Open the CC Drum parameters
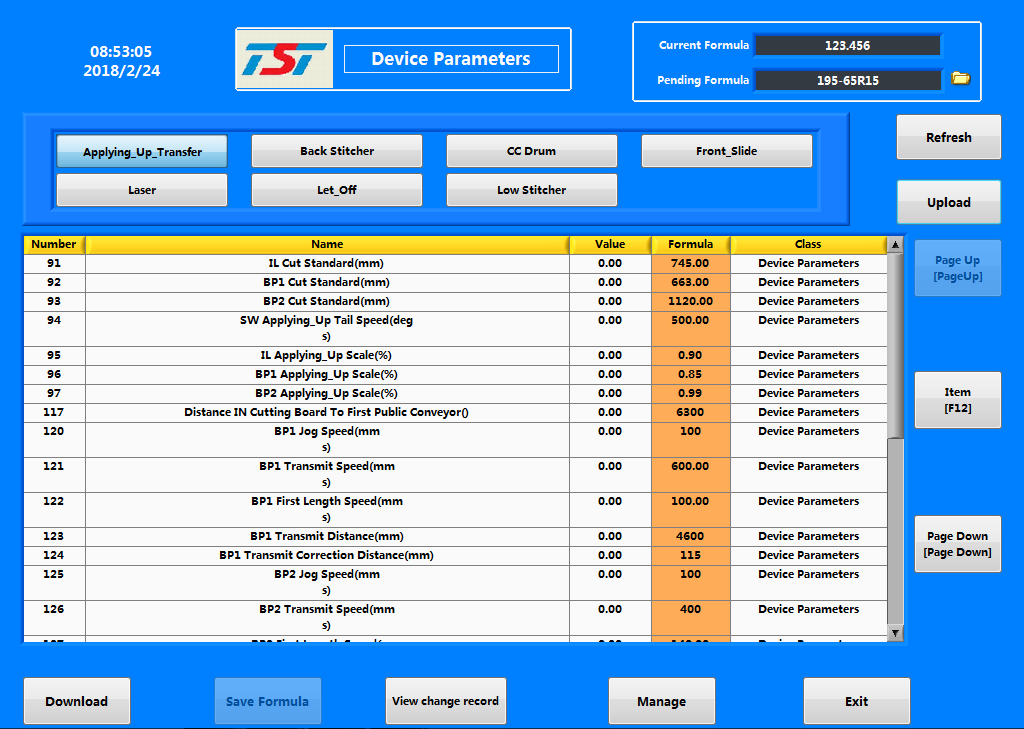1024x729 pixels. pyautogui.click(x=531, y=151)
